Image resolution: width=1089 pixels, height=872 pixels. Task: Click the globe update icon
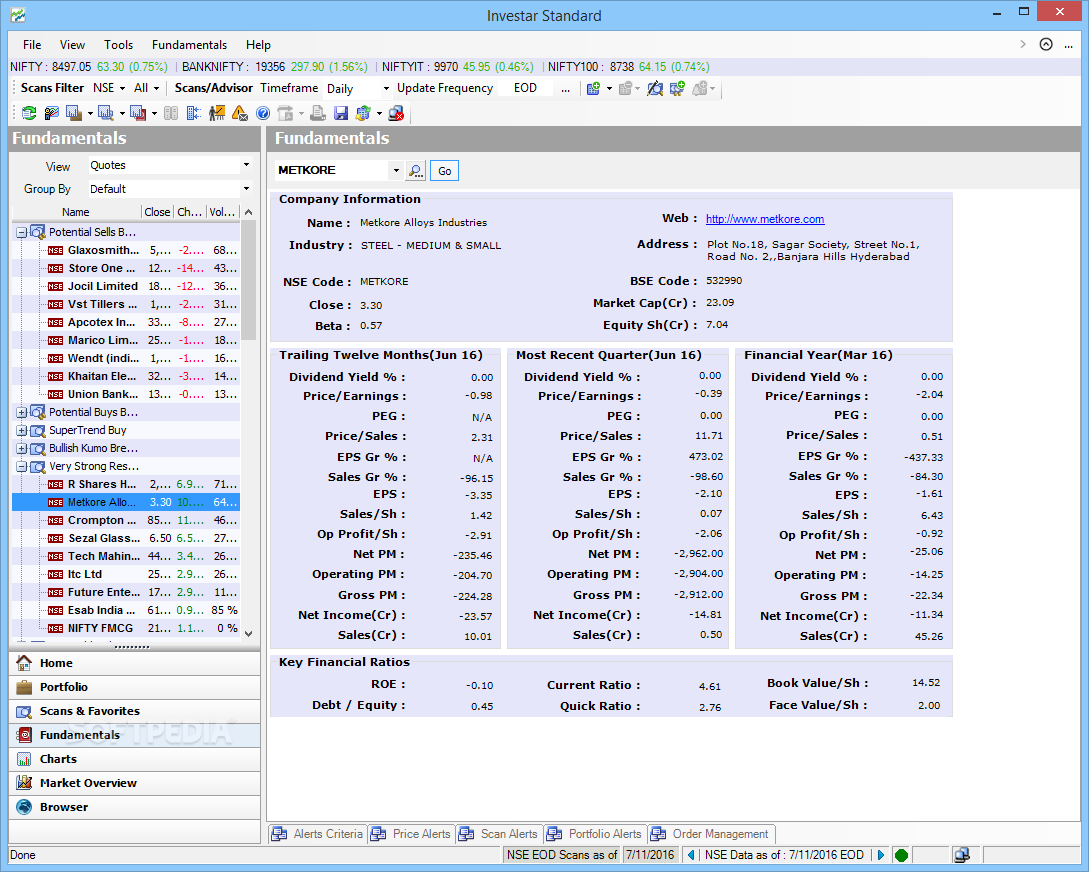pyautogui.click(x=363, y=112)
